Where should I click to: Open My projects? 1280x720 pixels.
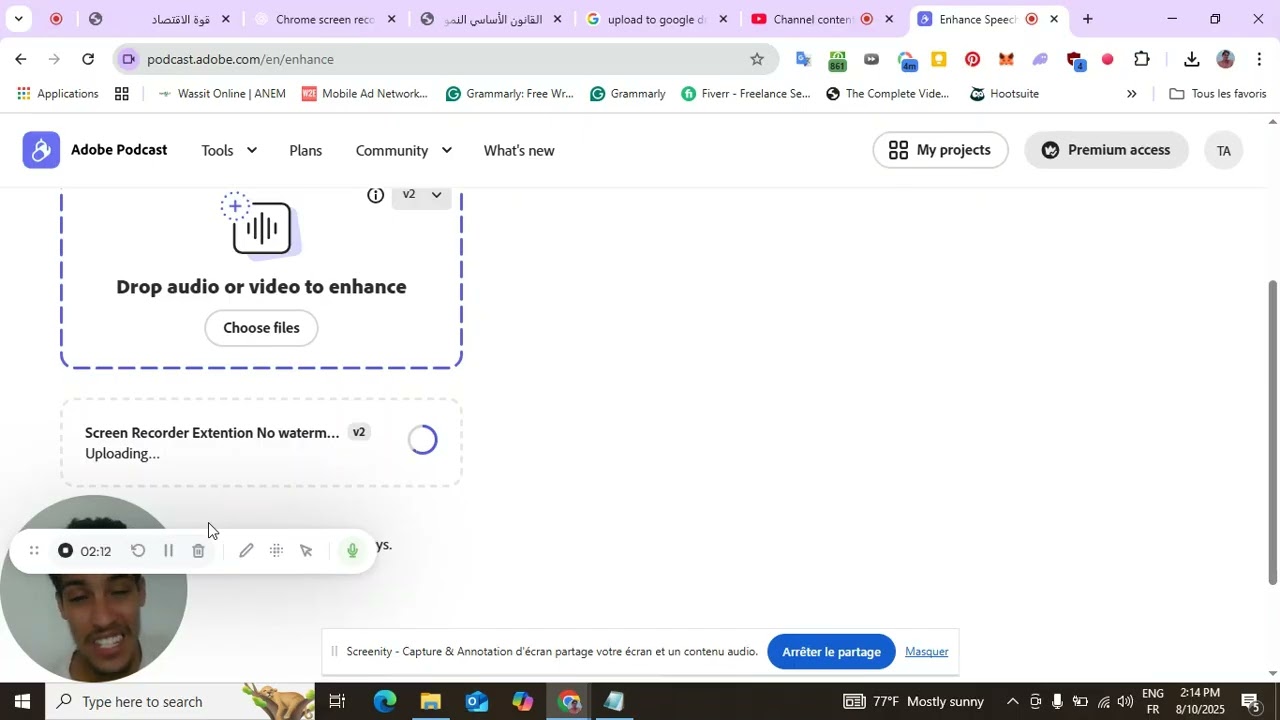click(x=940, y=150)
